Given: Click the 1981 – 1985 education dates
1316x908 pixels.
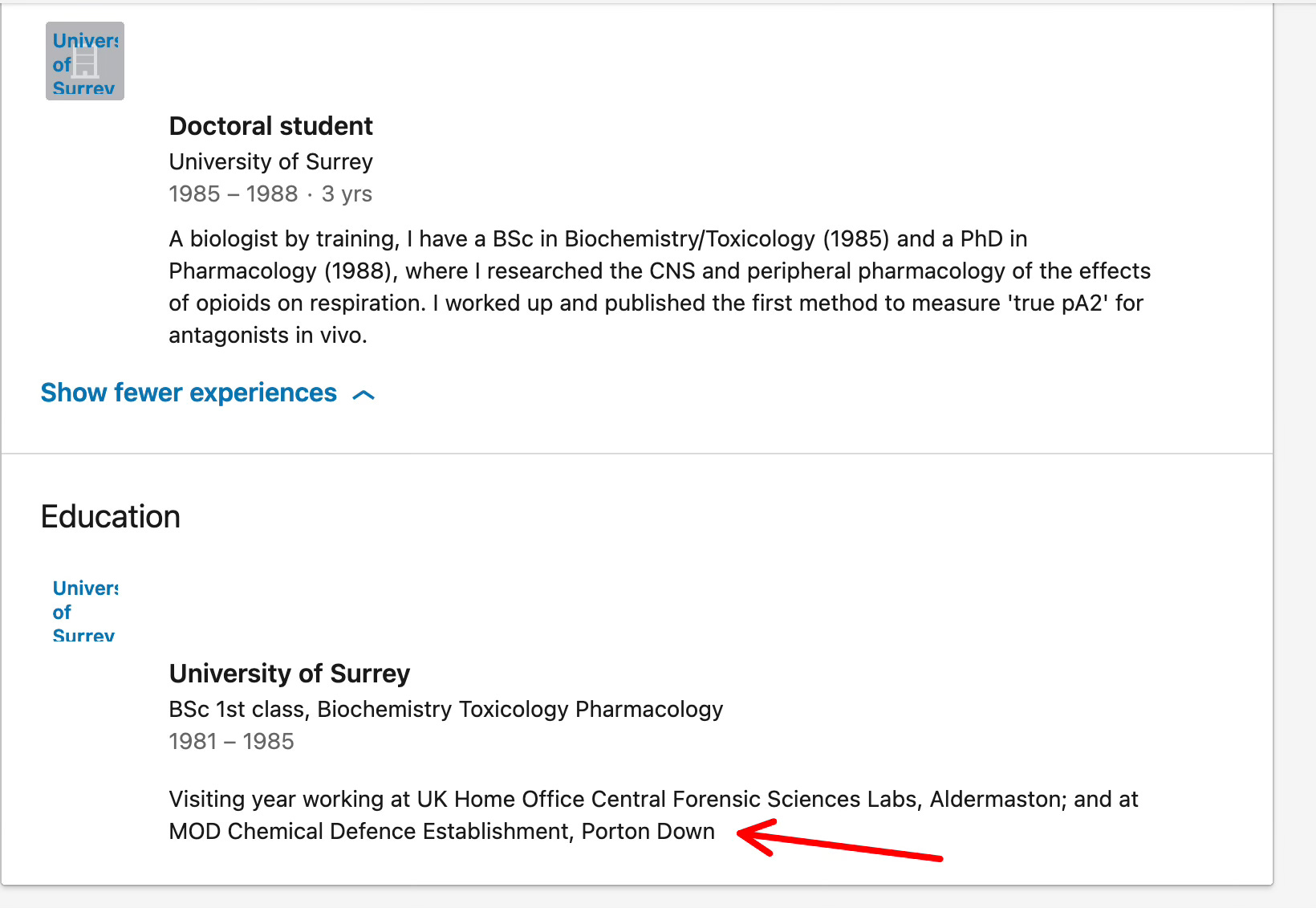Looking at the screenshot, I should [232, 741].
